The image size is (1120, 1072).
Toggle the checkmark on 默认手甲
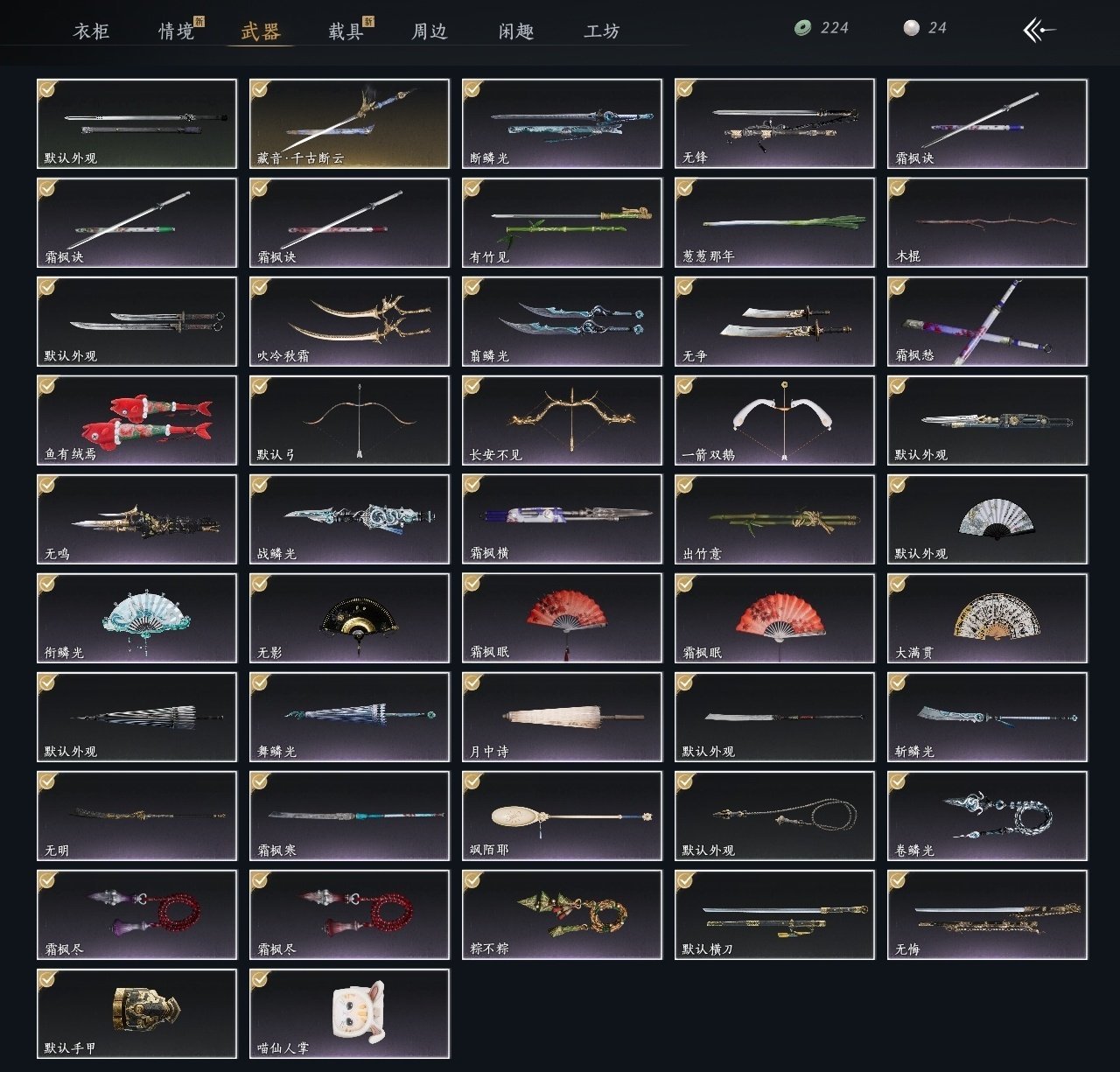tap(47, 978)
